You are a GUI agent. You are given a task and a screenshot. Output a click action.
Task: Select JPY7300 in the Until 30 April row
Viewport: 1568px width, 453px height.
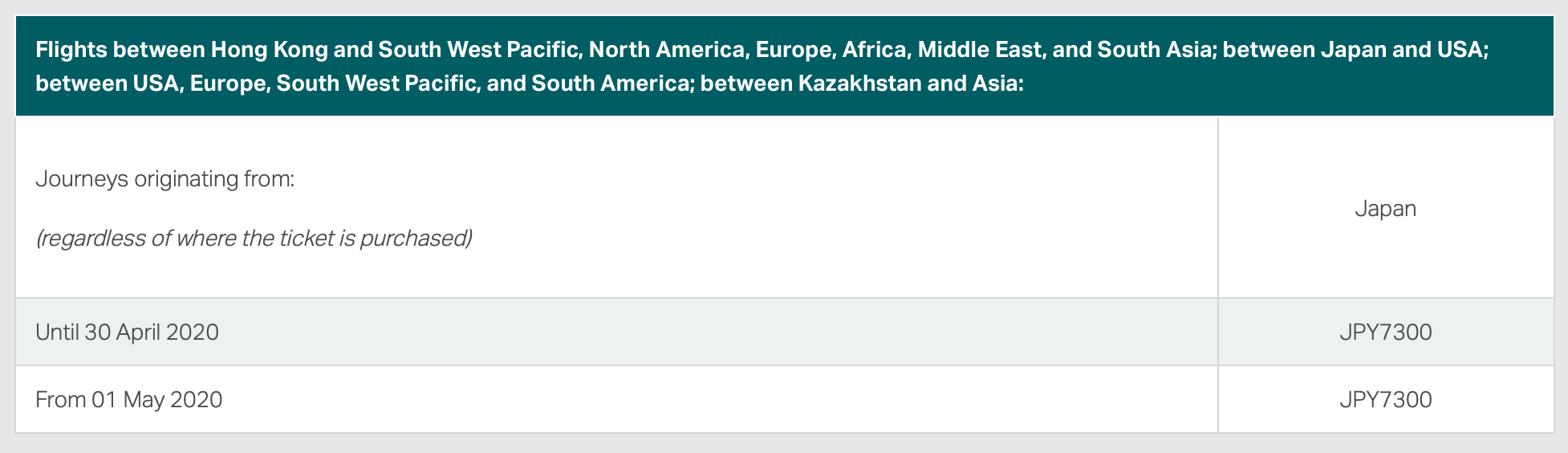(1385, 333)
